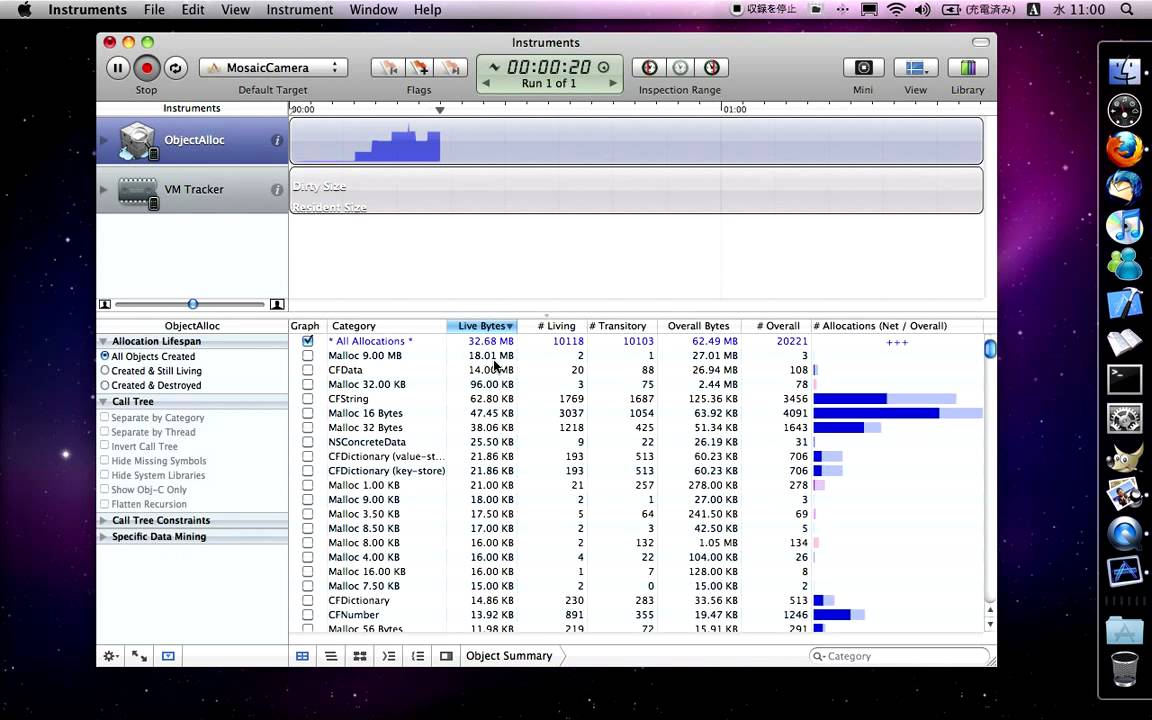Expand Call Tree Constraints section
The image size is (1152, 720).
coord(104,520)
